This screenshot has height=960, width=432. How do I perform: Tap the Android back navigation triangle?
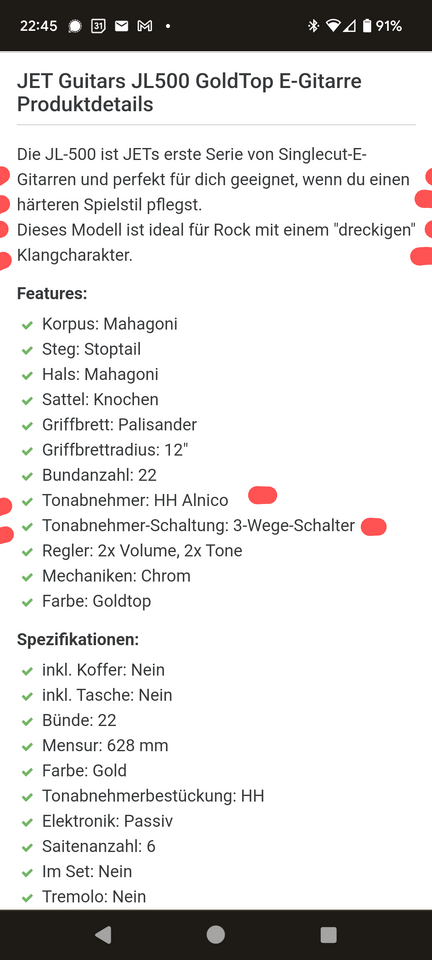[x=103, y=934]
